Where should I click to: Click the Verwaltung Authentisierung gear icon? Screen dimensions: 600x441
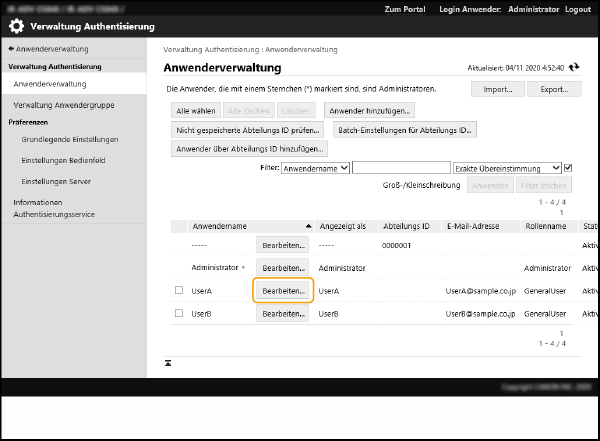coord(16,27)
